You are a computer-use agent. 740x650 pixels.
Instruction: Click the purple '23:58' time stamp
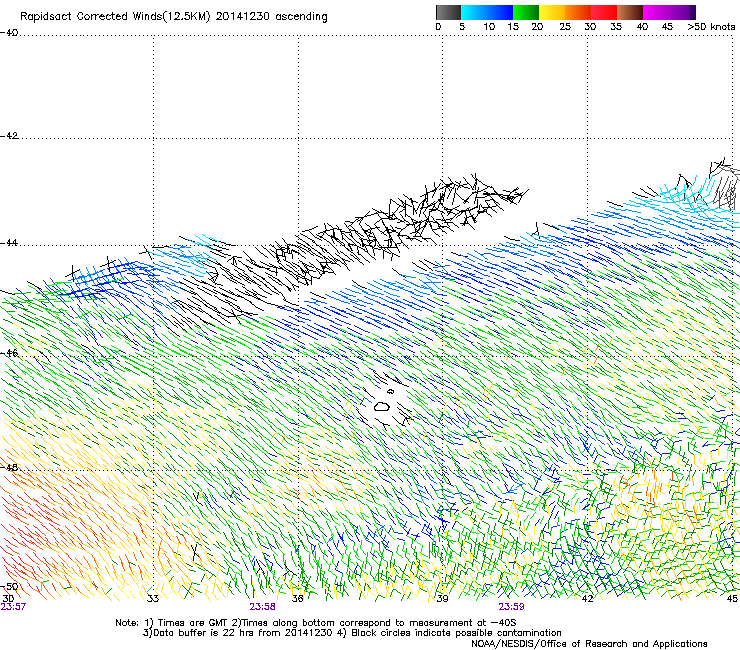(262, 607)
